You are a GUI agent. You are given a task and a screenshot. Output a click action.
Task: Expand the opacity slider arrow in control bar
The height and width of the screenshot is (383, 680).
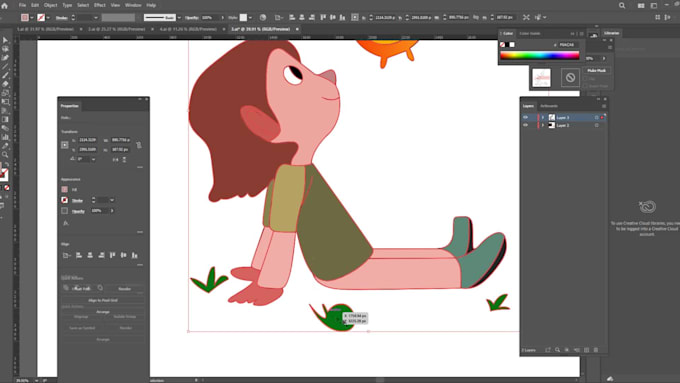coord(222,18)
